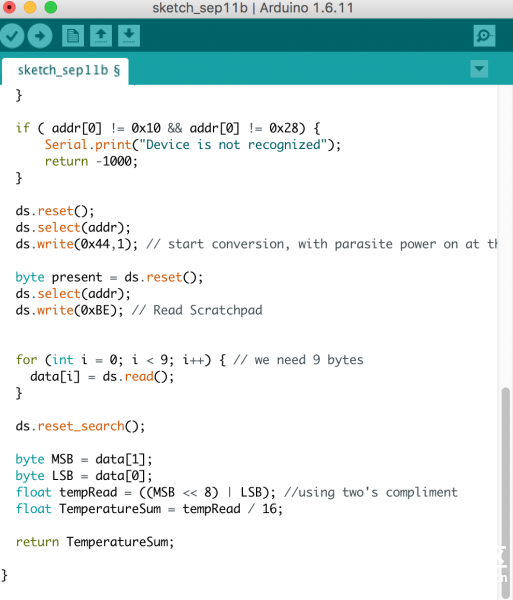Click on 'return TemperatureSum;' statement
513x600 pixels.
[x=95, y=542]
